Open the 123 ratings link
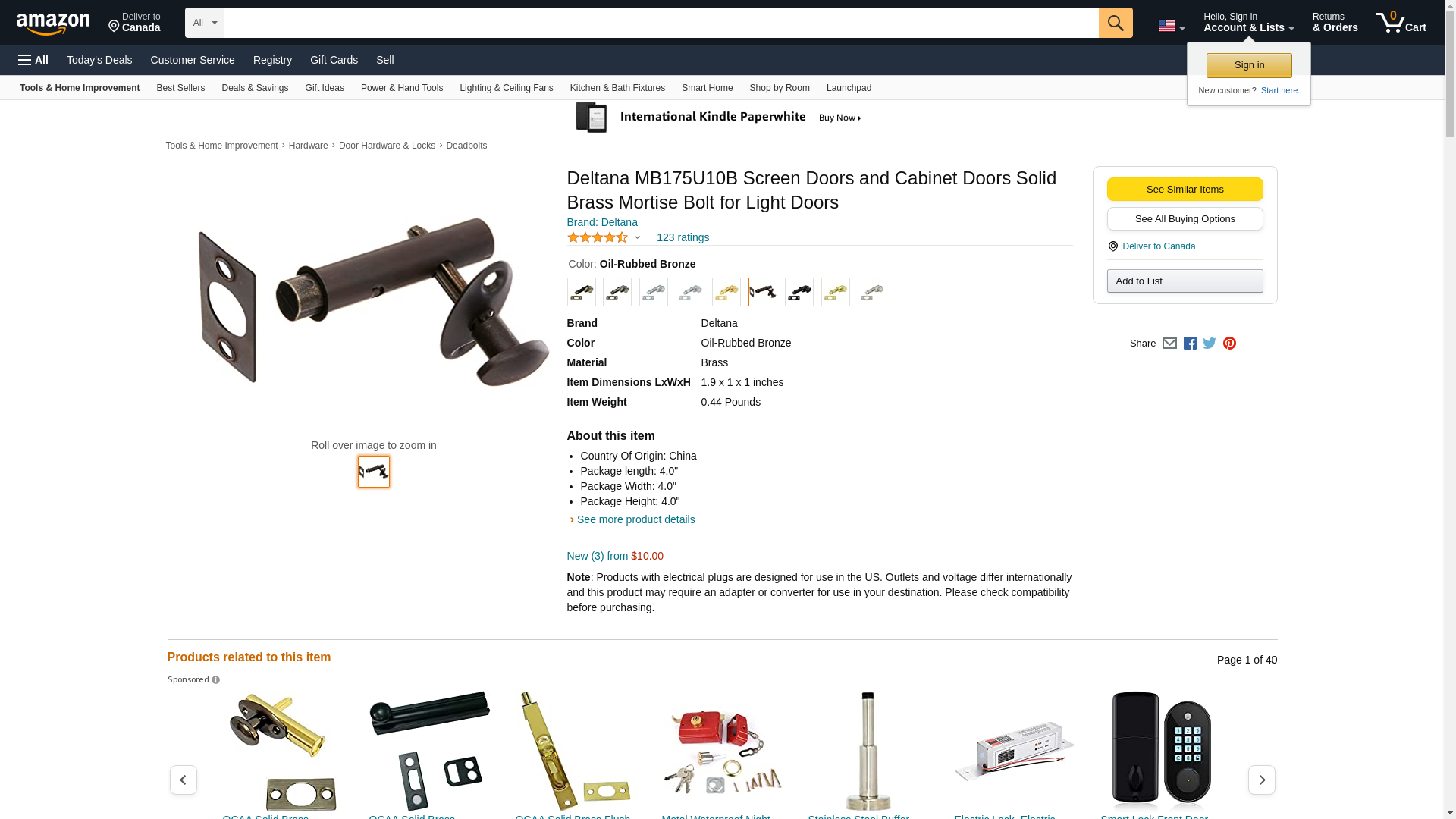 tap(682, 237)
